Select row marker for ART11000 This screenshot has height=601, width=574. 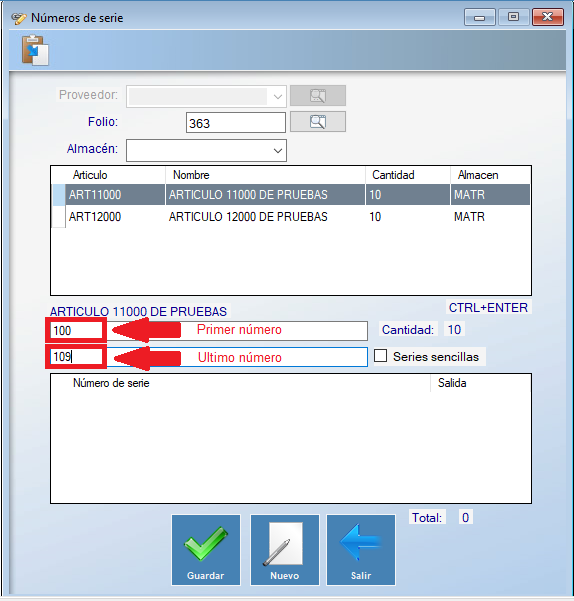tap(58, 195)
